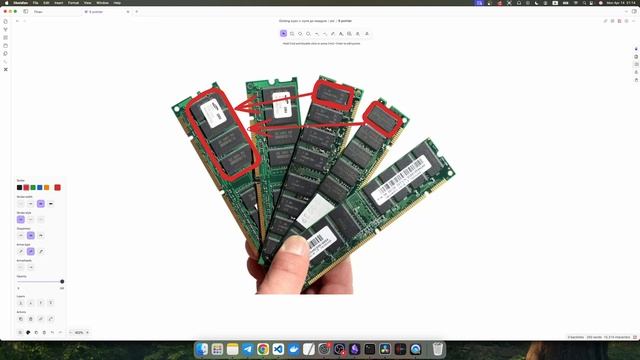Click the canvas background palette icon
The width and height of the screenshot is (640, 360).
pyautogui.click(x=28, y=332)
